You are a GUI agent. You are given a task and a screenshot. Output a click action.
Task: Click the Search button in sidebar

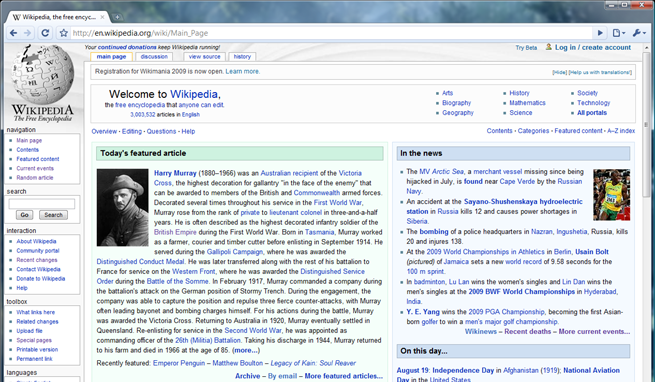pyautogui.click(x=53, y=215)
